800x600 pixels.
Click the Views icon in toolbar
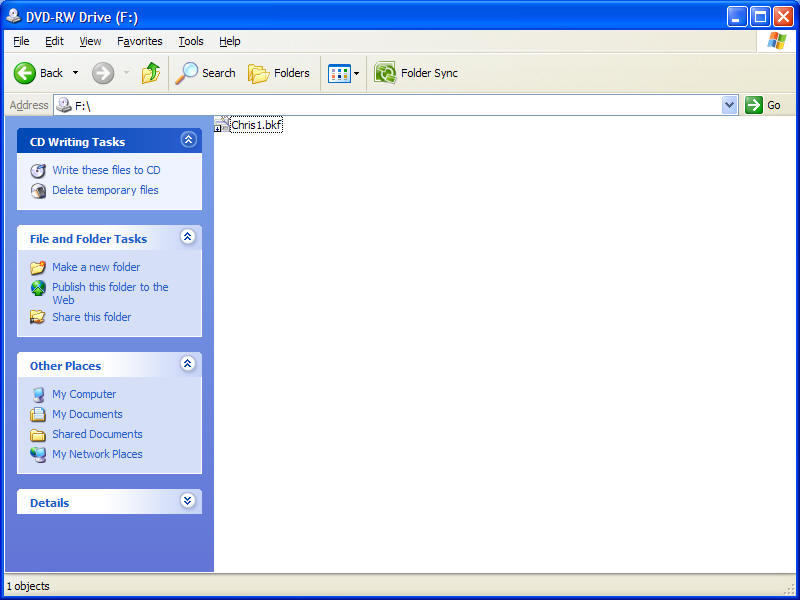pos(339,73)
